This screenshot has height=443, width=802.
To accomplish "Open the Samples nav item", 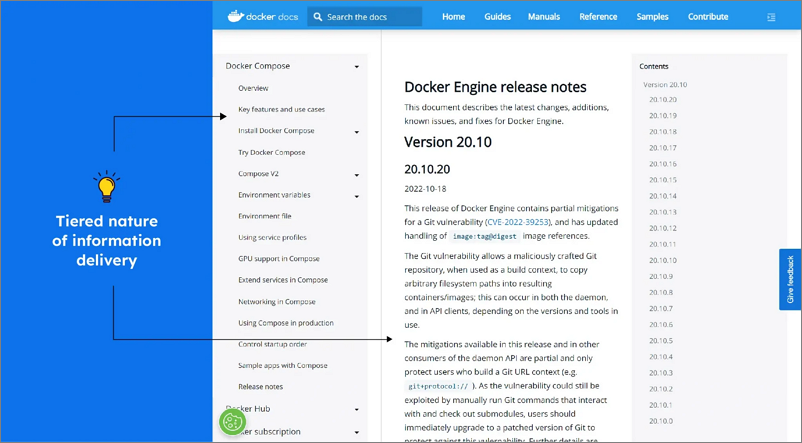I will click(652, 17).
